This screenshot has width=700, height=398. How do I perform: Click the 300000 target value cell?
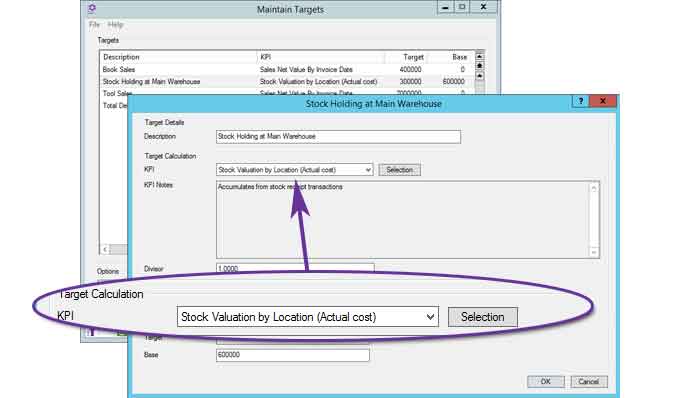[410, 82]
